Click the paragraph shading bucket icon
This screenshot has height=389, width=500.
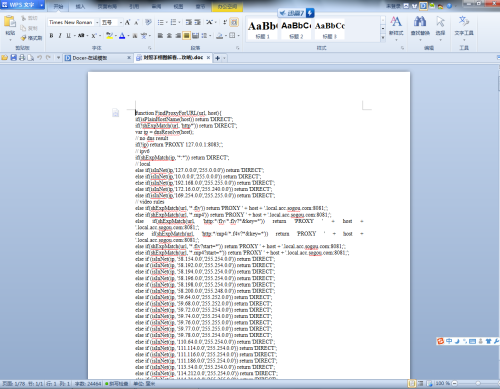point(219,35)
